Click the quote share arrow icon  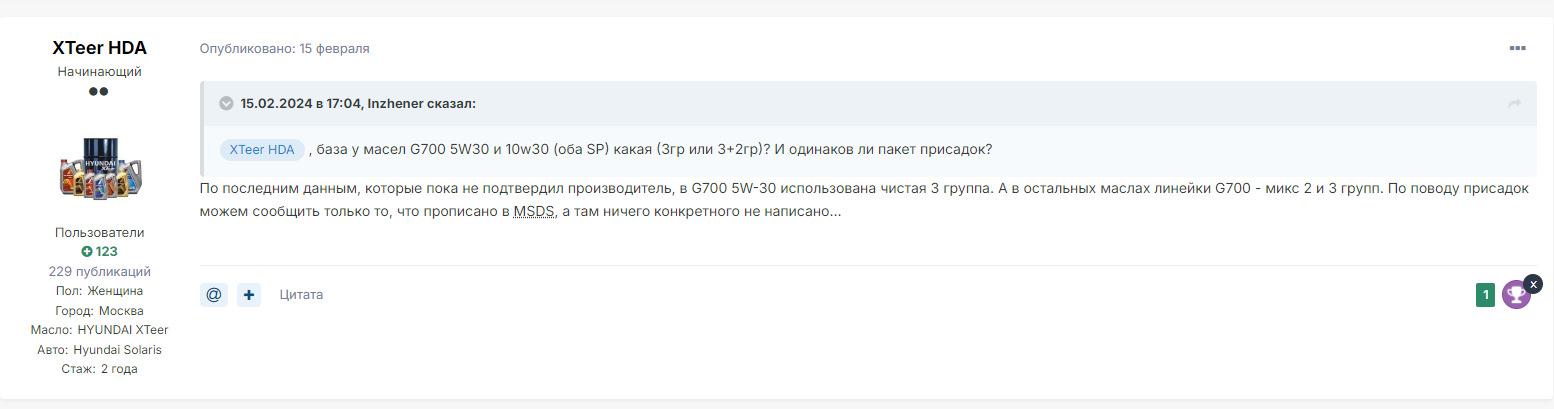(1514, 104)
